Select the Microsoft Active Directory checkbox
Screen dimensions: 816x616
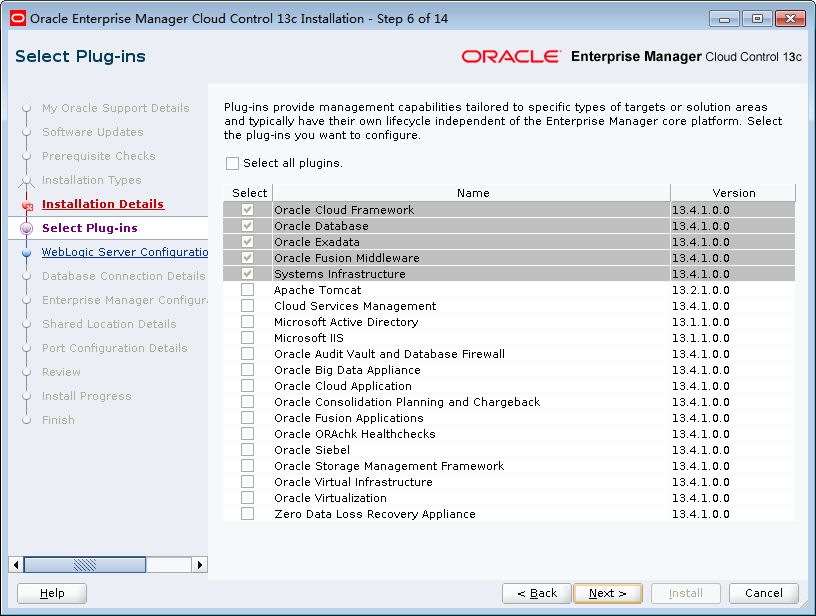(248, 322)
